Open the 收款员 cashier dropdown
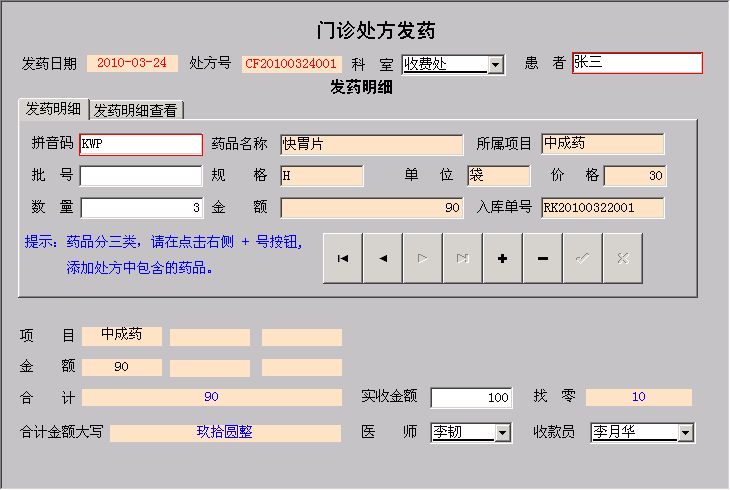This screenshot has height=490, width=730. coord(685,433)
